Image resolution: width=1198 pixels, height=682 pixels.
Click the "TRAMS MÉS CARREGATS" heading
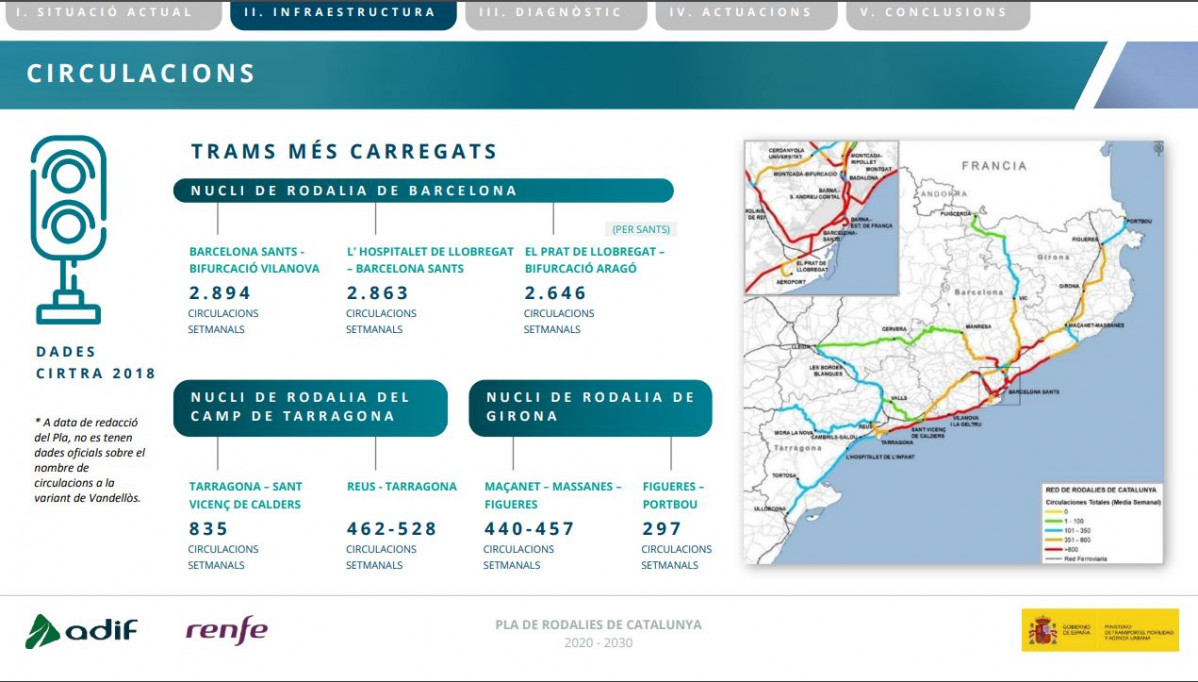tap(344, 151)
